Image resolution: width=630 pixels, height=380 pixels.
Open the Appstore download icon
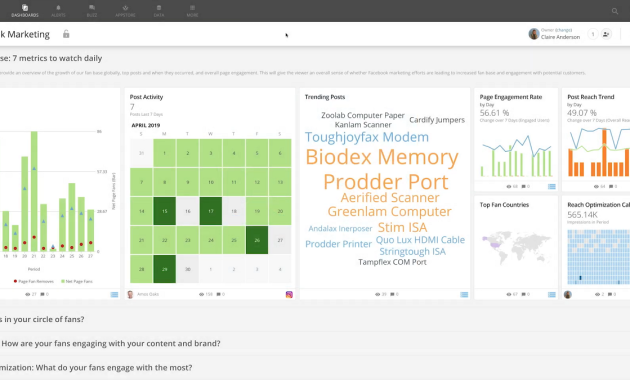(x=125, y=10)
